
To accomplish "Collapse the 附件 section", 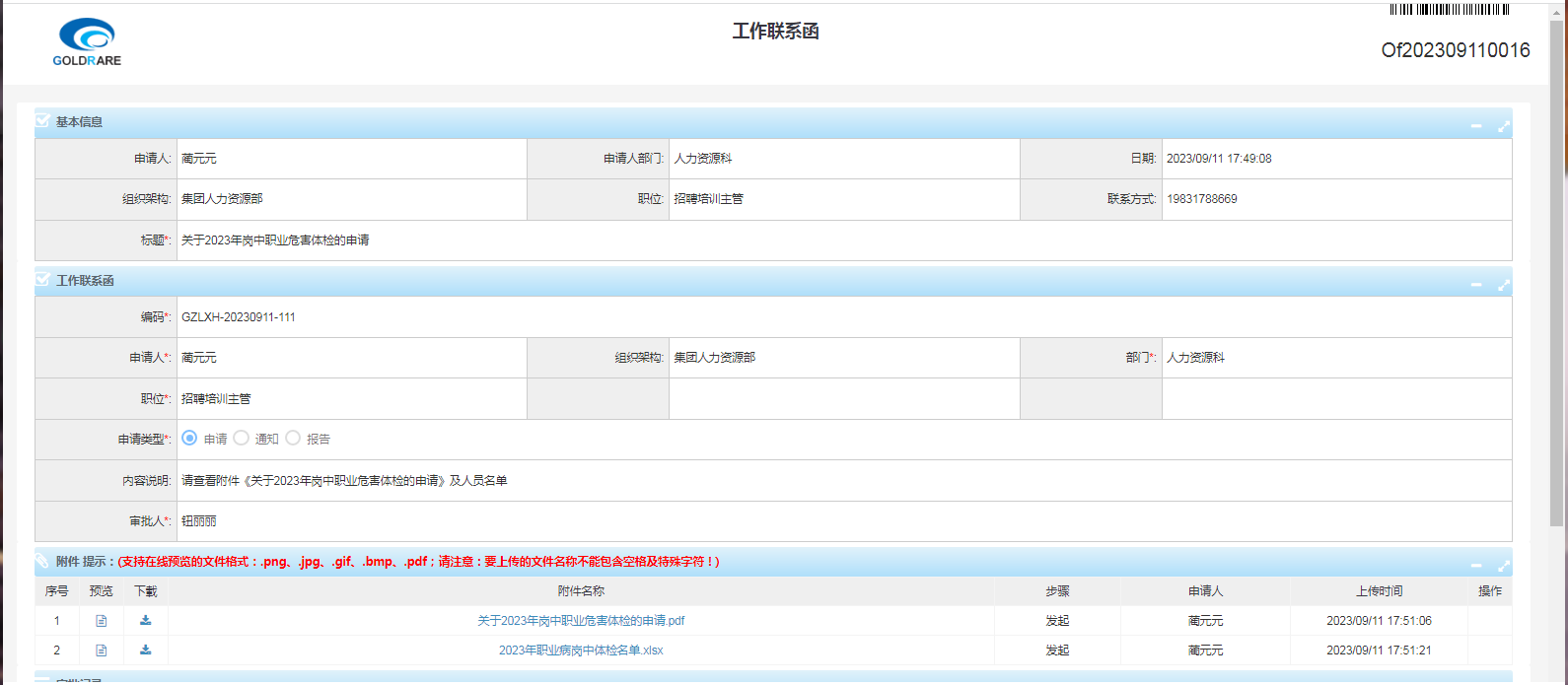I will click(1476, 566).
